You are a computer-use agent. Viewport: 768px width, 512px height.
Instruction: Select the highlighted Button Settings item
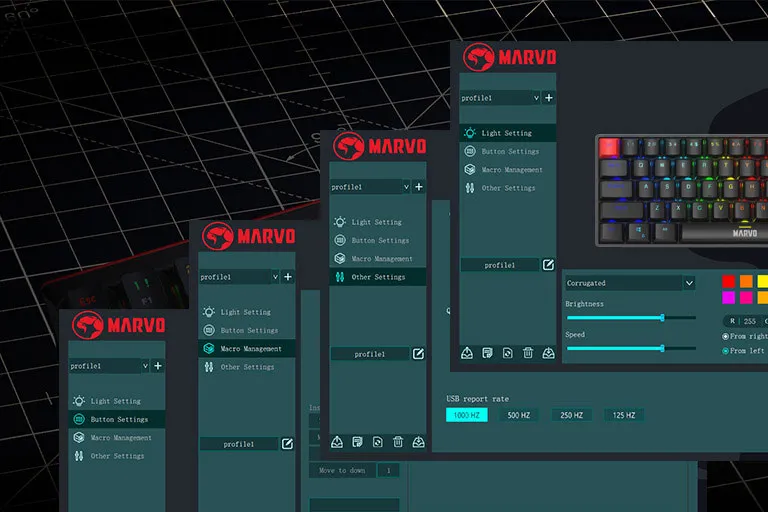tap(117, 419)
